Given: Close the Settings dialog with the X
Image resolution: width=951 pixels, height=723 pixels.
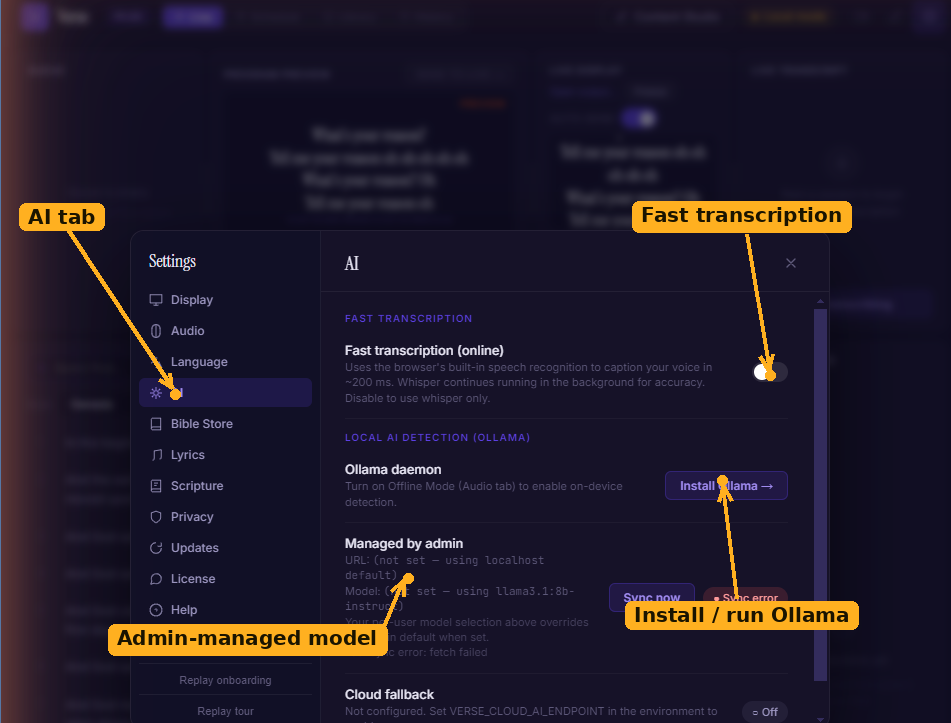Looking at the screenshot, I should pyautogui.click(x=791, y=263).
